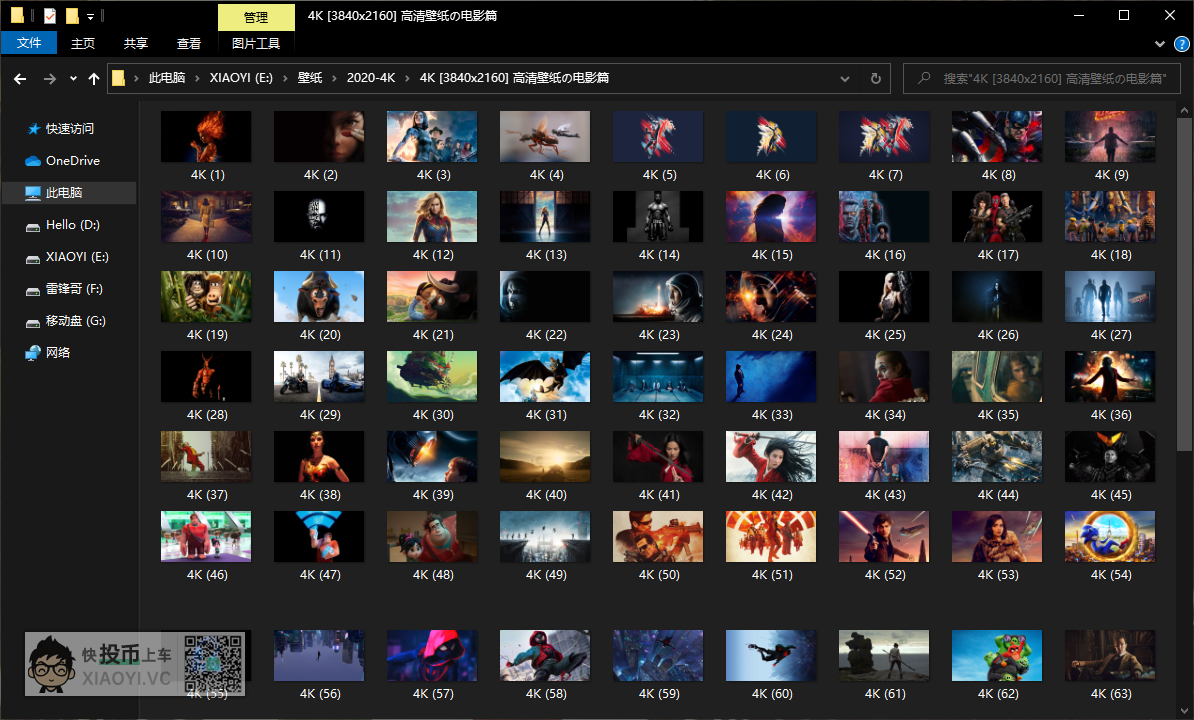Click the folder icon in the title bar
The image size is (1194, 720).
click(17, 15)
